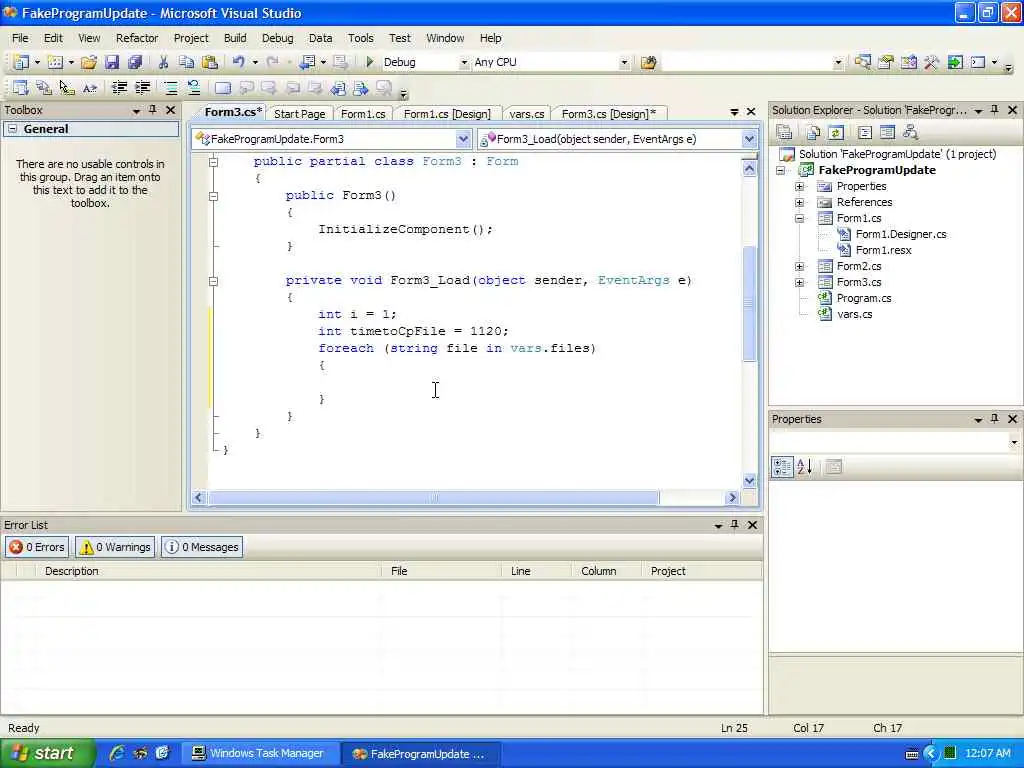The image size is (1024, 768).
Task: Toggle the 0 Errors filter
Action: click(x=37, y=547)
